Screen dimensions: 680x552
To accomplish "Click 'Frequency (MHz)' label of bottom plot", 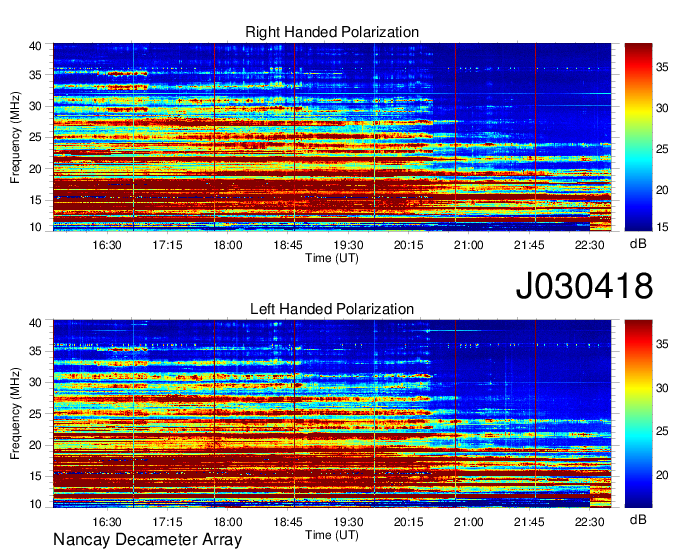I will (x=15, y=414).
